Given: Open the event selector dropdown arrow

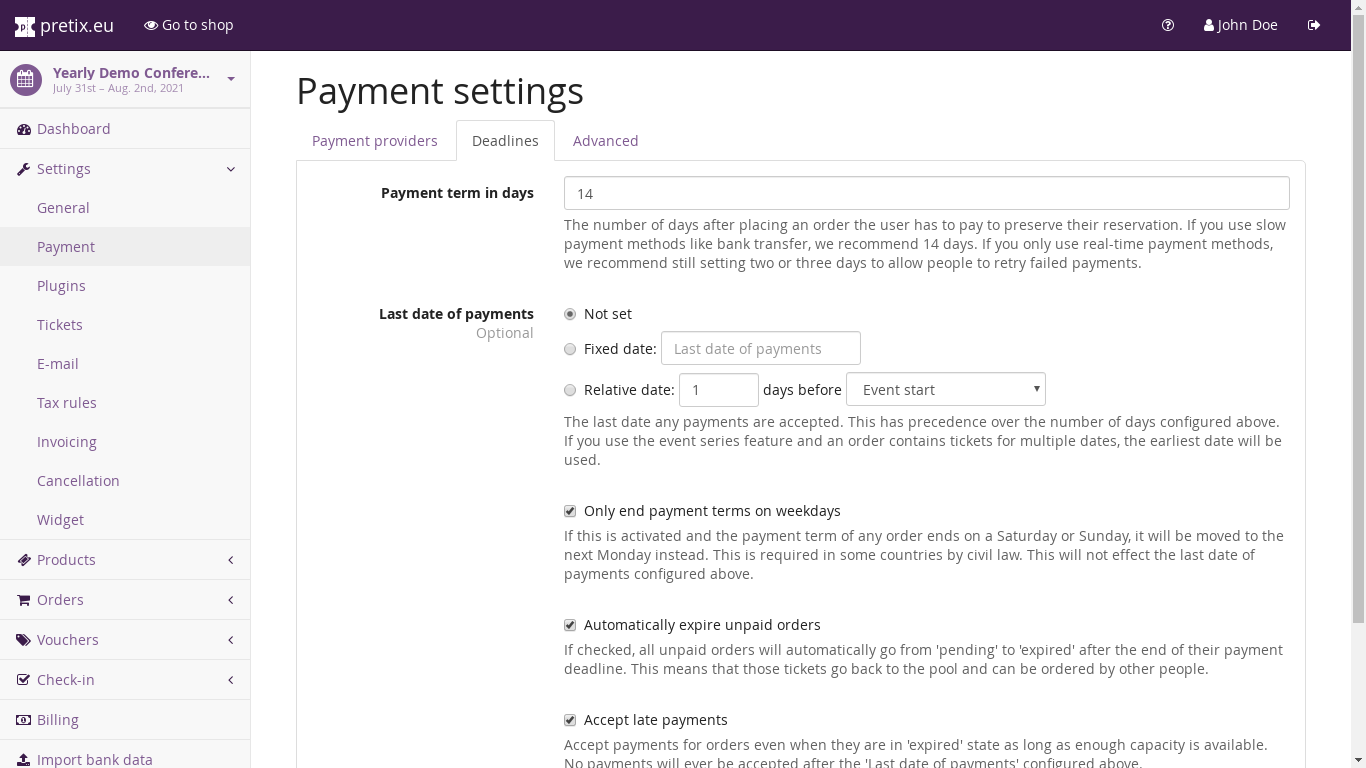Looking at the screenshot, I should click(231, 79).
